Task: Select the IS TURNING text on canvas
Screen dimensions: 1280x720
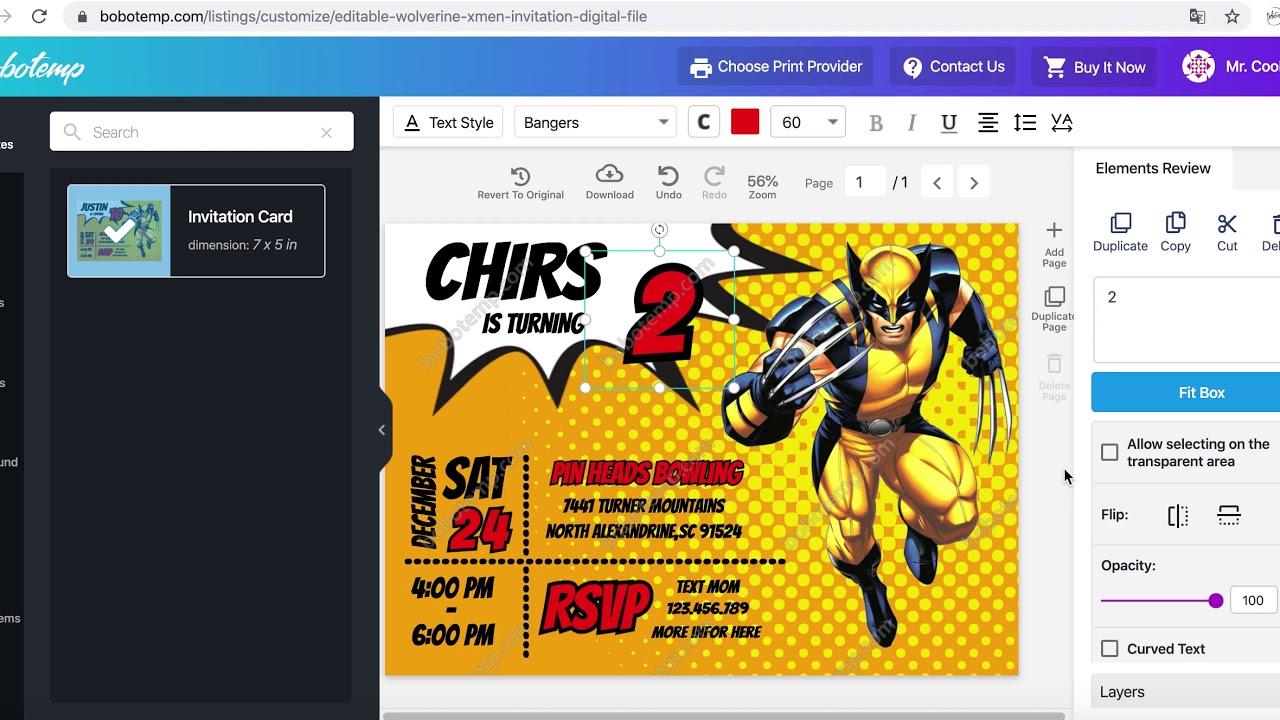Action: click(533, 323)
